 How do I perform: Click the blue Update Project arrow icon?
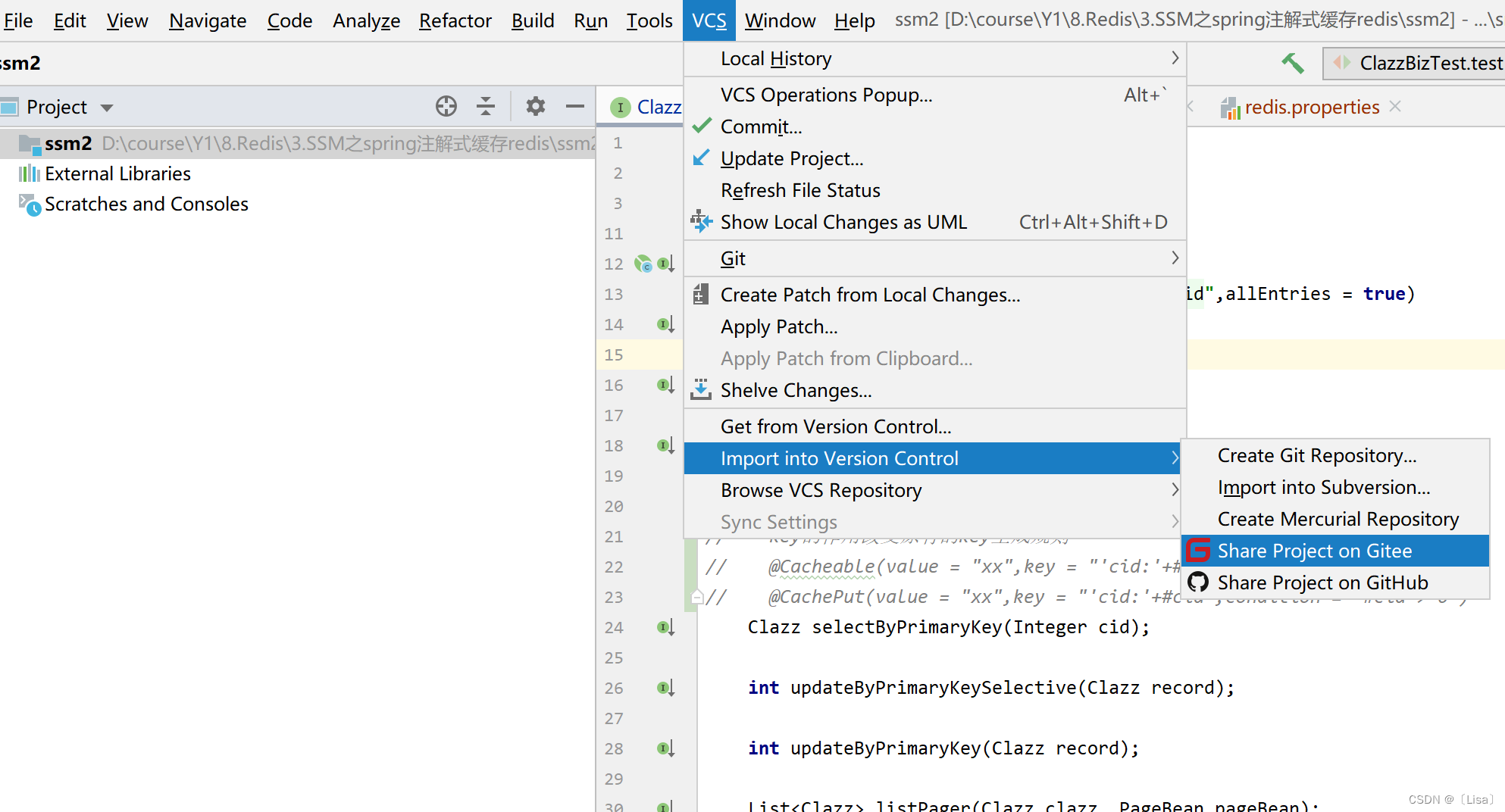coord(701,158)
